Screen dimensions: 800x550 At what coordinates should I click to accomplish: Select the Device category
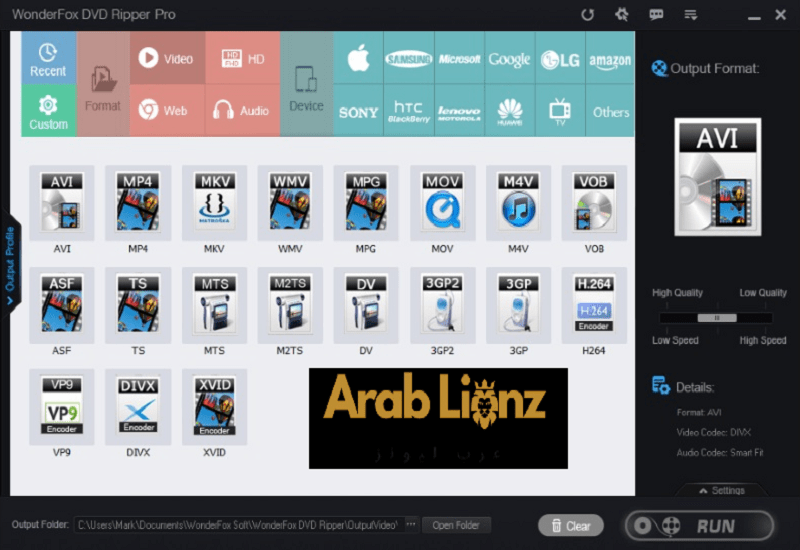coord(307,84)
